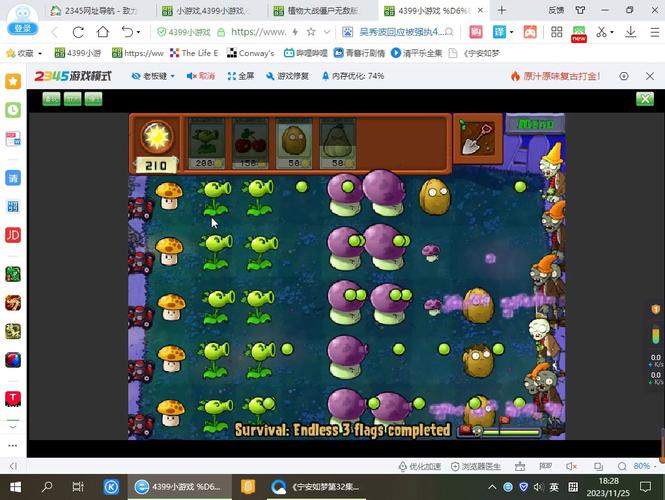
Task: Pick the Cherry Bomb seed packet
Action: (x=249, y=142)
